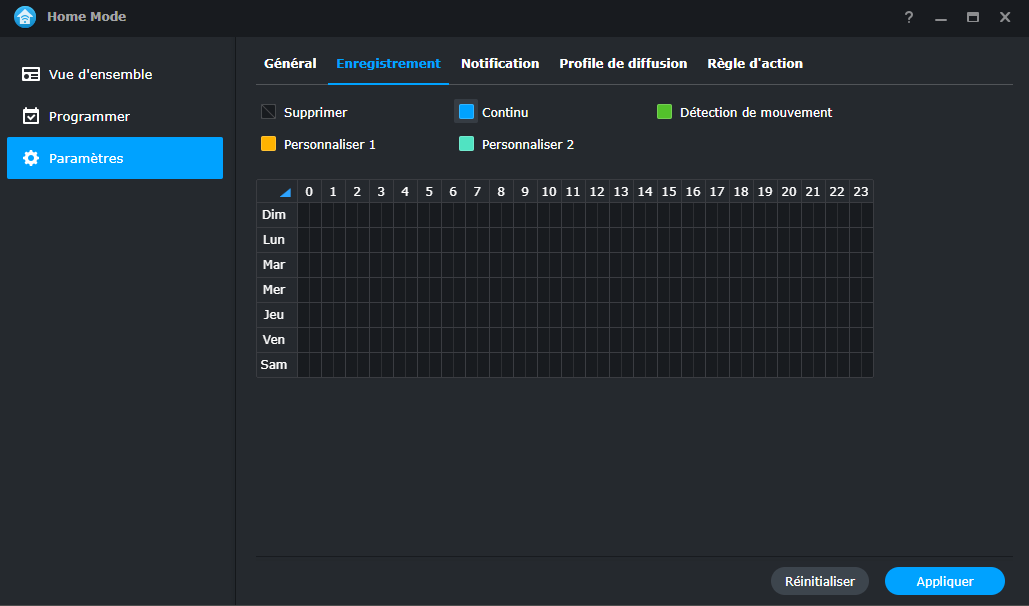Open the Règle d'action tab
This screenshot has height=606, width=1029.
click(x=755, y=63)
